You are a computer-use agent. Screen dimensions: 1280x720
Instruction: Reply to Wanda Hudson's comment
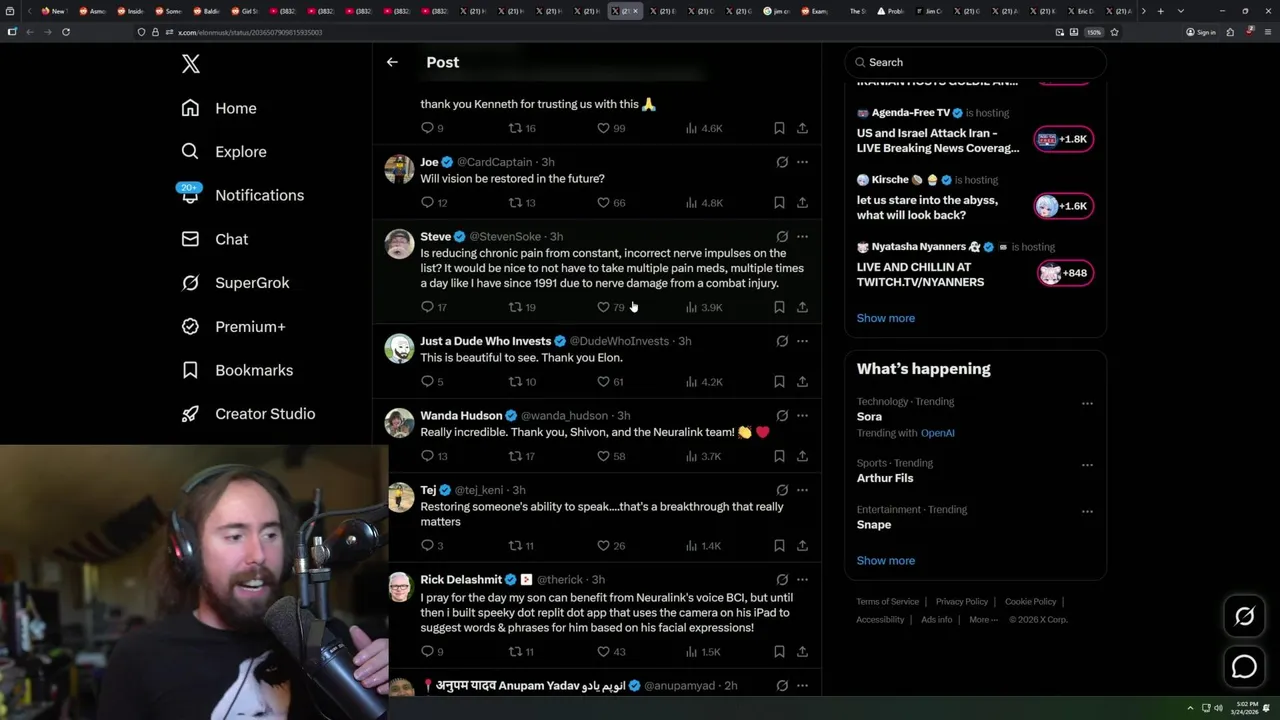434,456
